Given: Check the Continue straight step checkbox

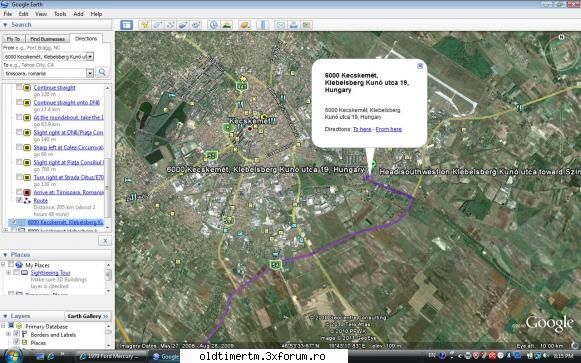Looking at the screenshot, I should [19, 87].
